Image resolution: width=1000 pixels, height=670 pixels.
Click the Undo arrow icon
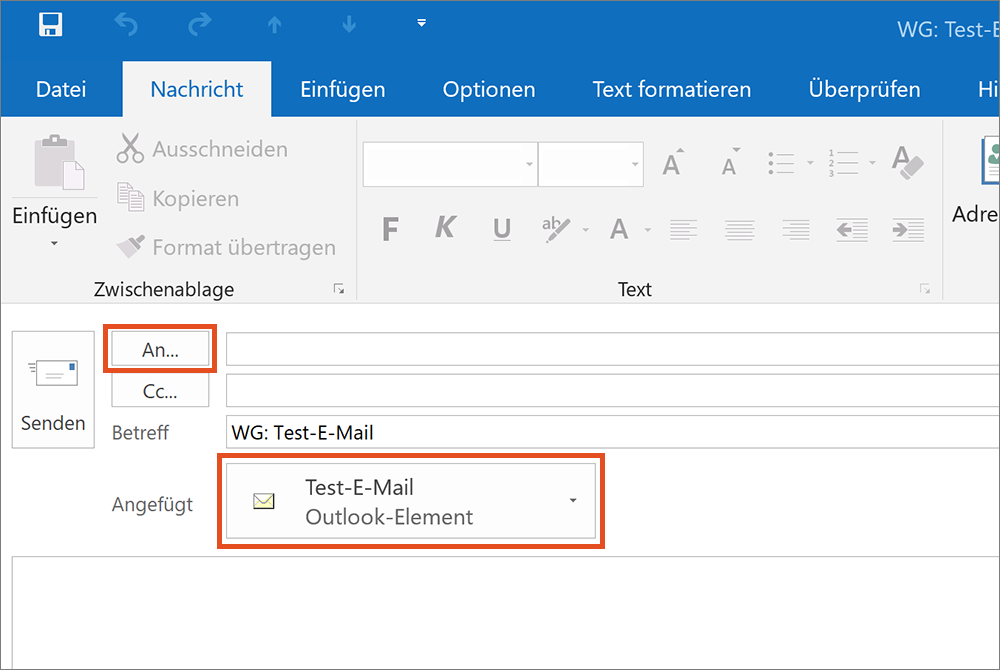(126, 25)
